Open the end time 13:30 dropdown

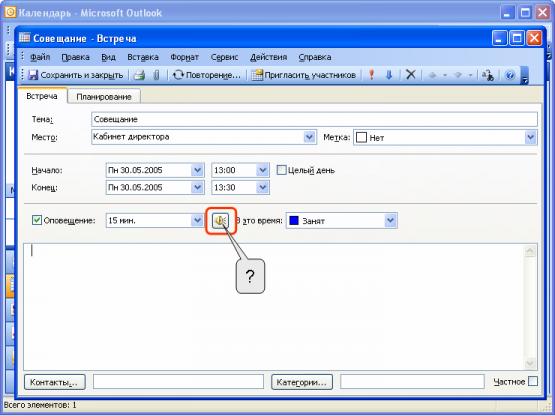point(262,187)
